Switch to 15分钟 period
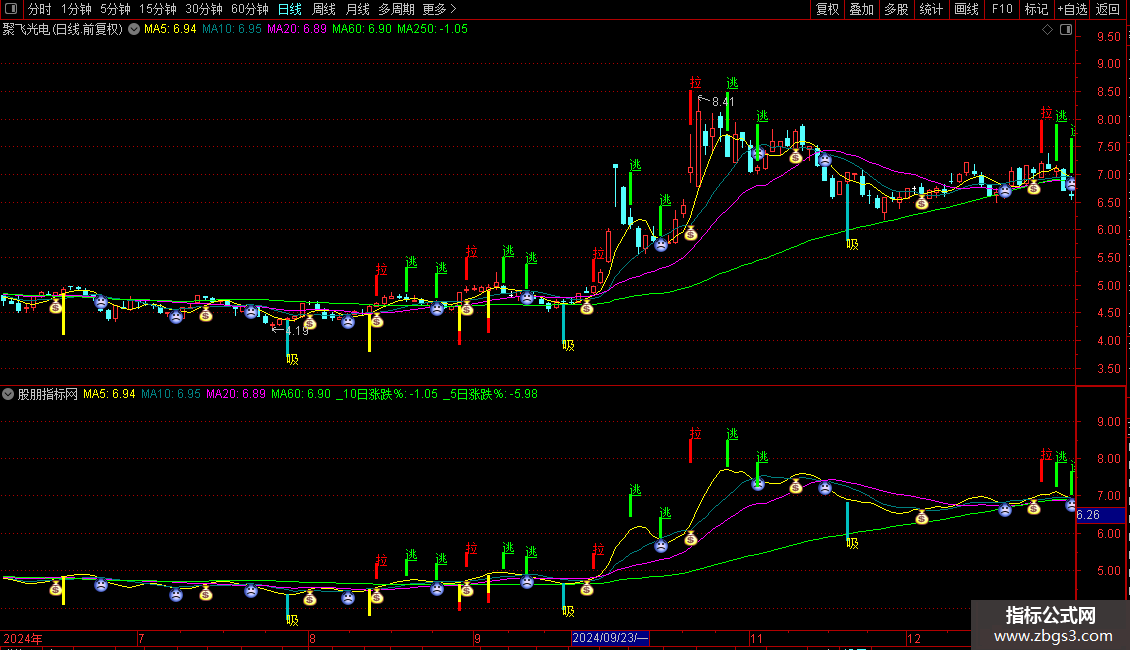This screenshot has width=1130, height=650. pyautogui.click(x=158, y=9)
